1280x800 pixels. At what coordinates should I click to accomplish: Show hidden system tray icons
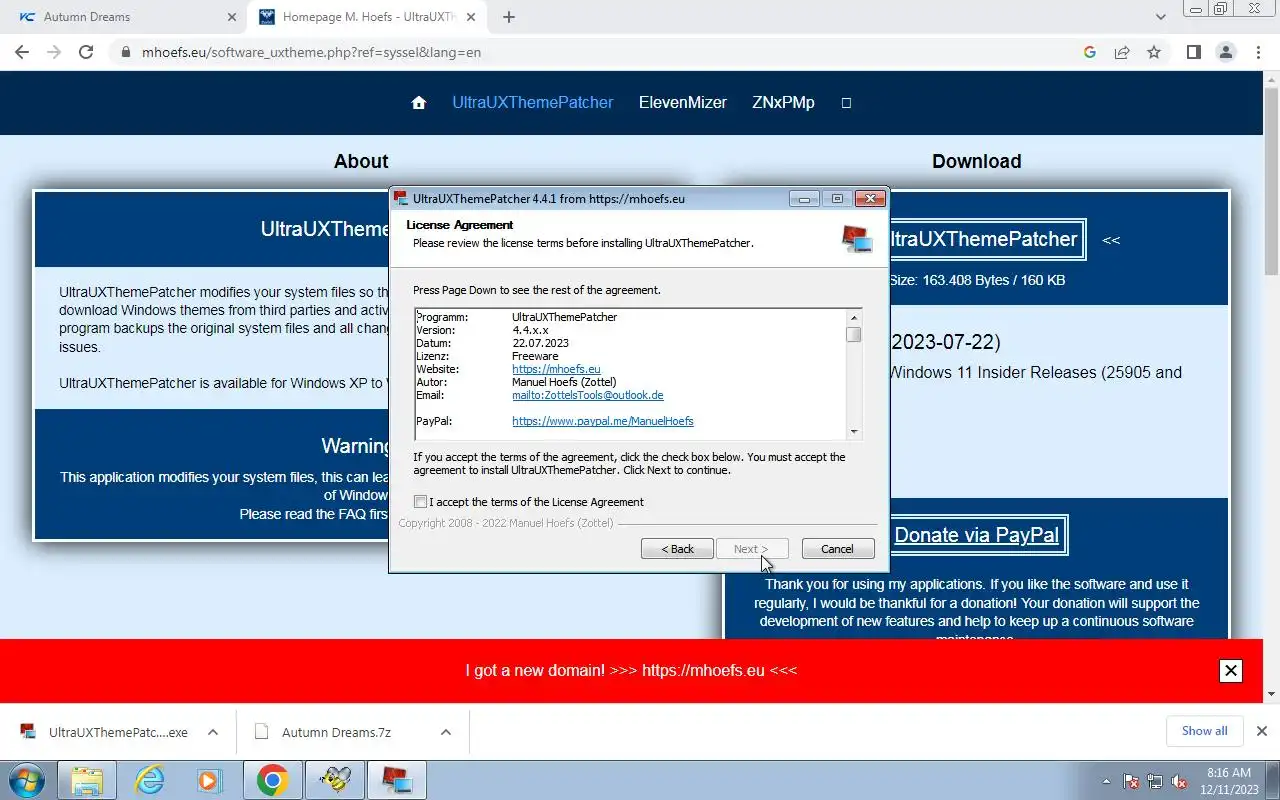(1106, 781)
